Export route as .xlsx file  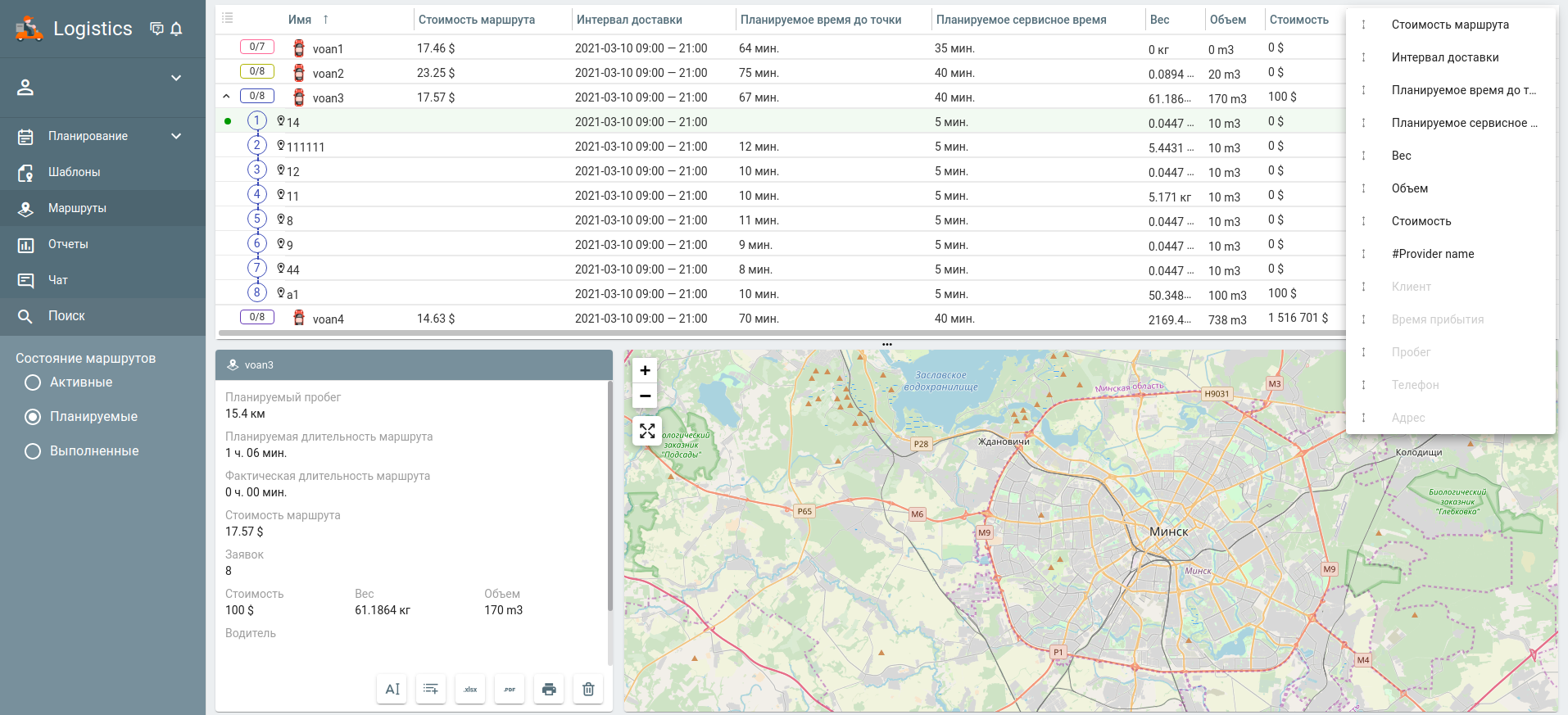coord(470,690)
